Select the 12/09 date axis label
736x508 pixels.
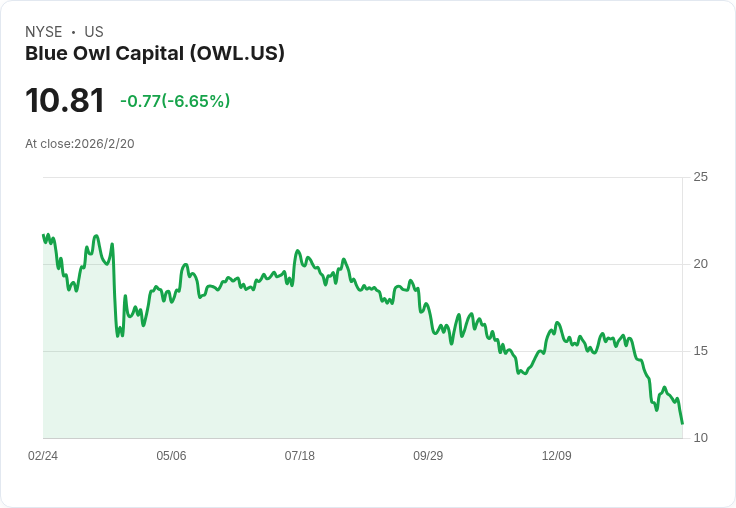tap(556, 456)
